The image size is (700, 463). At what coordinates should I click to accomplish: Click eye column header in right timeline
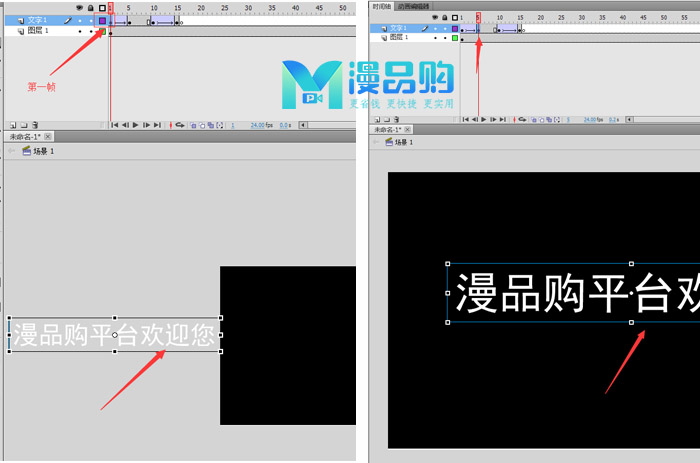(x=435, y=17)
